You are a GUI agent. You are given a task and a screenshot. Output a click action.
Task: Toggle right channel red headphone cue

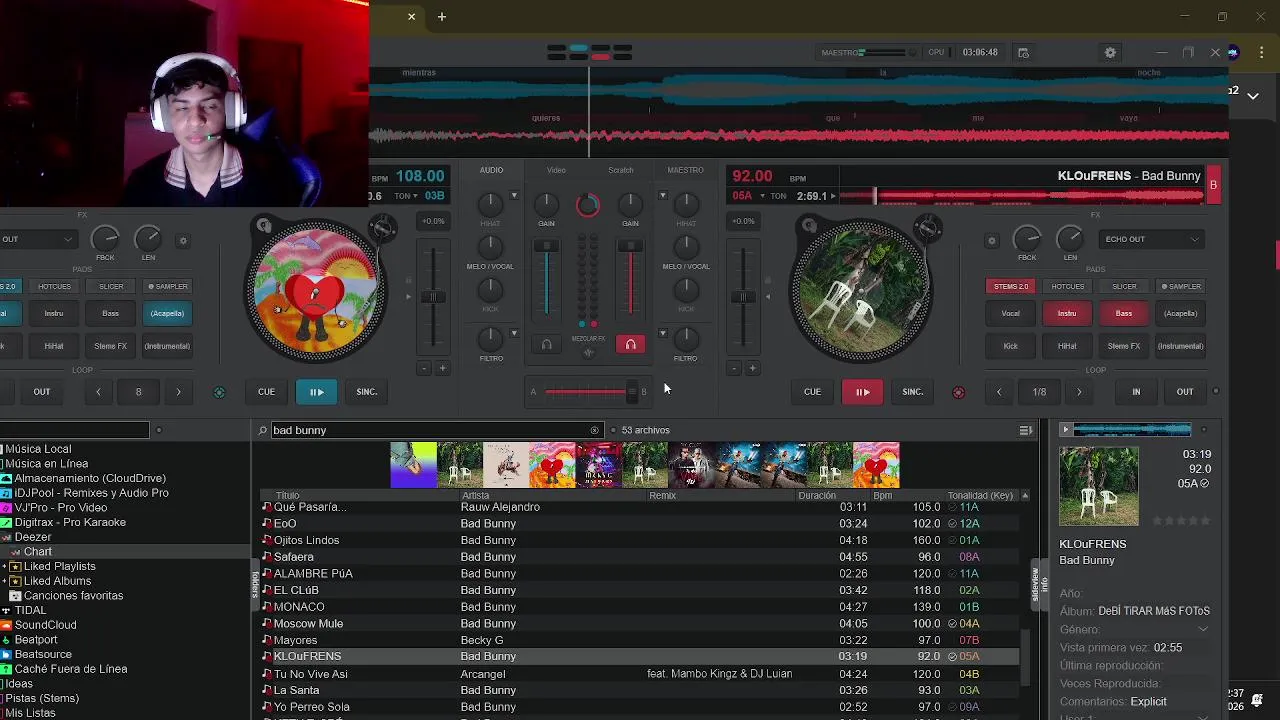coord(630,345)
